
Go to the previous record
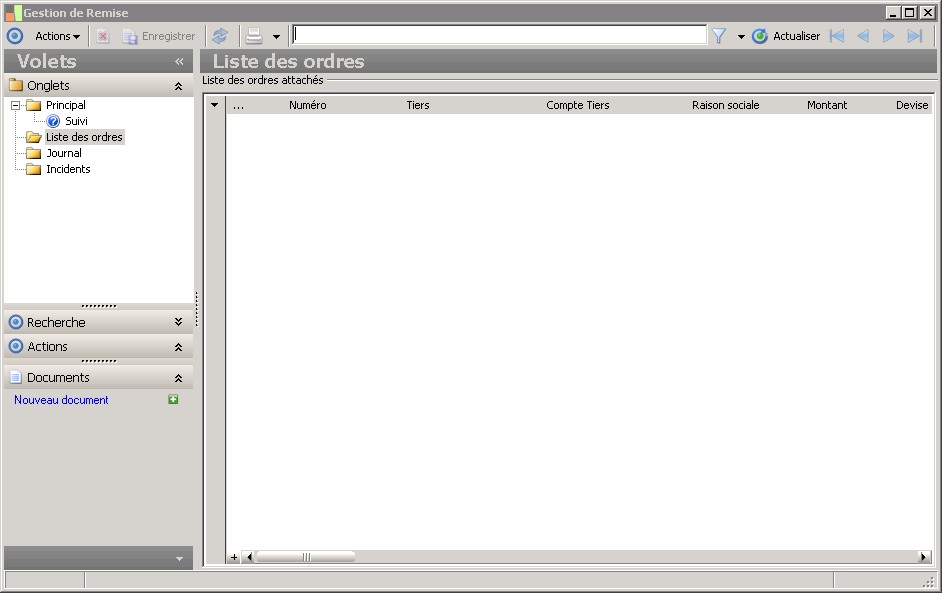(x=863, y=36)
